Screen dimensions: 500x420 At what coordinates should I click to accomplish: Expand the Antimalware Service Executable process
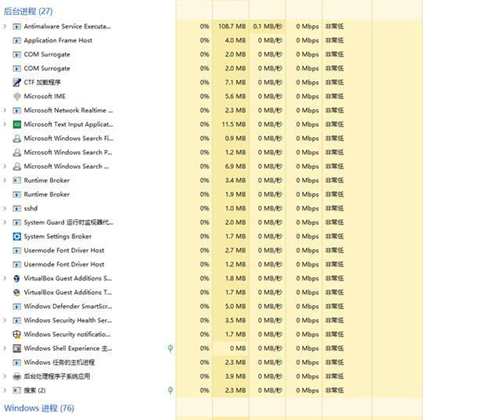pyautogui.click(x=5, y=26)
